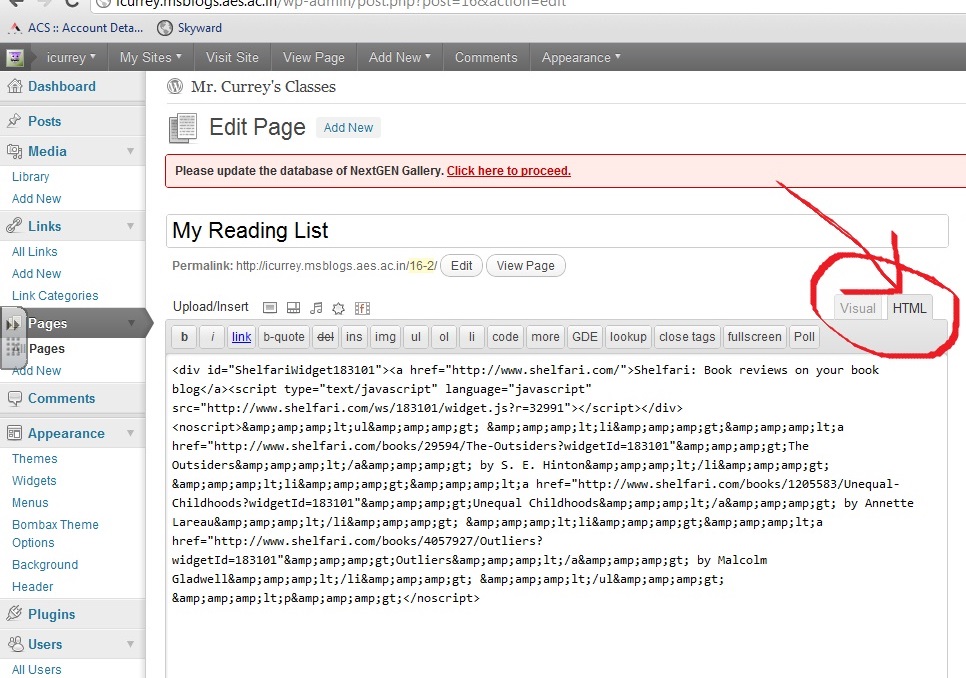
Task: Open the Add New admin bar dropdown
Action: click(x=400, y=57)
